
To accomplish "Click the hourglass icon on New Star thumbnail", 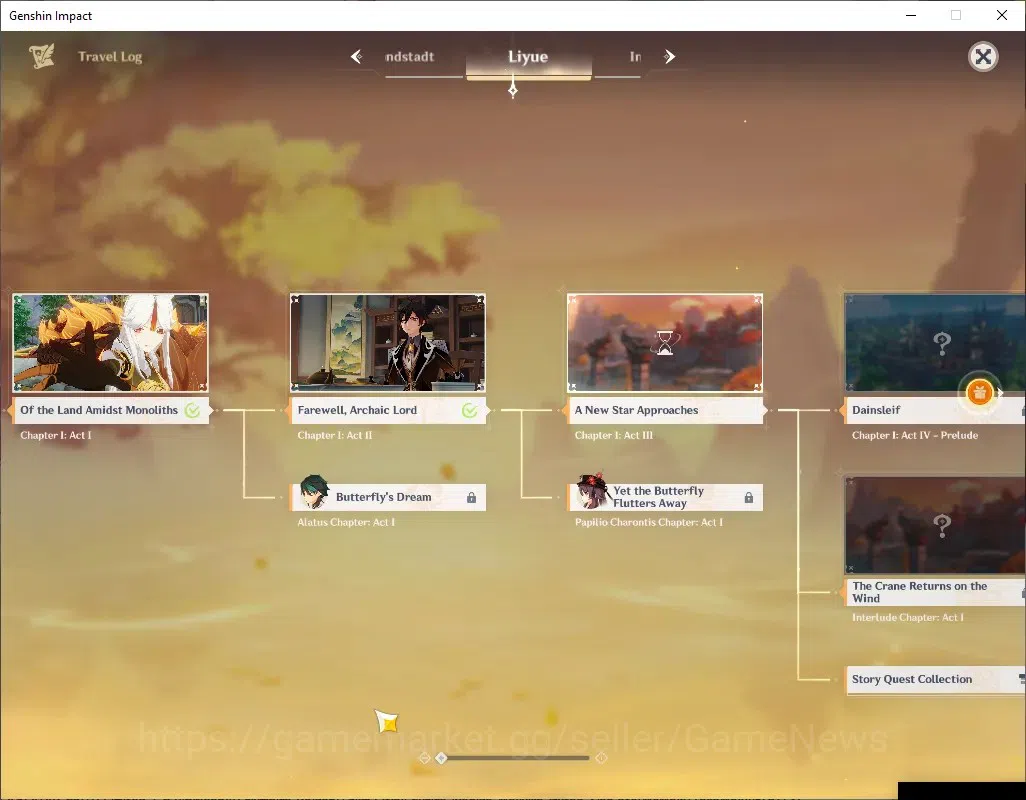I will pos(665,343).
